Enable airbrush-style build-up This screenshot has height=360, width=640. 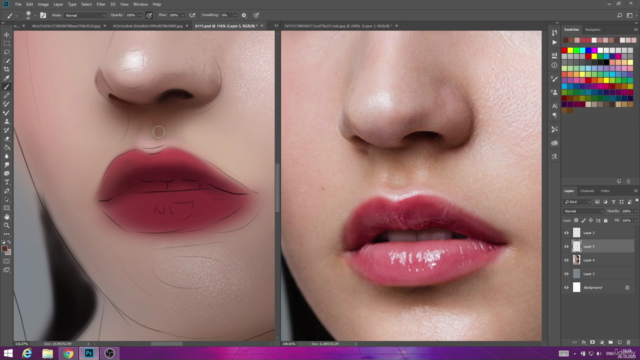(x=192, y=15)
